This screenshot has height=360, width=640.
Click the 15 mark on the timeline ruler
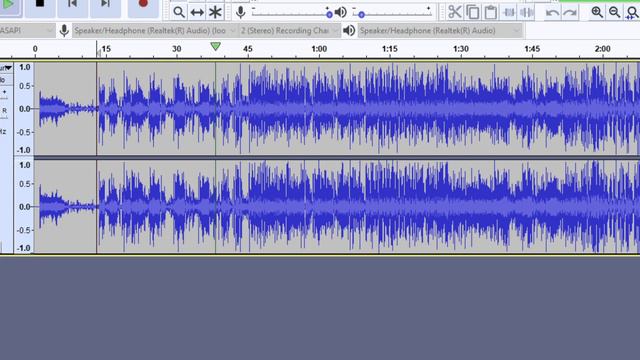pos(106,49)
